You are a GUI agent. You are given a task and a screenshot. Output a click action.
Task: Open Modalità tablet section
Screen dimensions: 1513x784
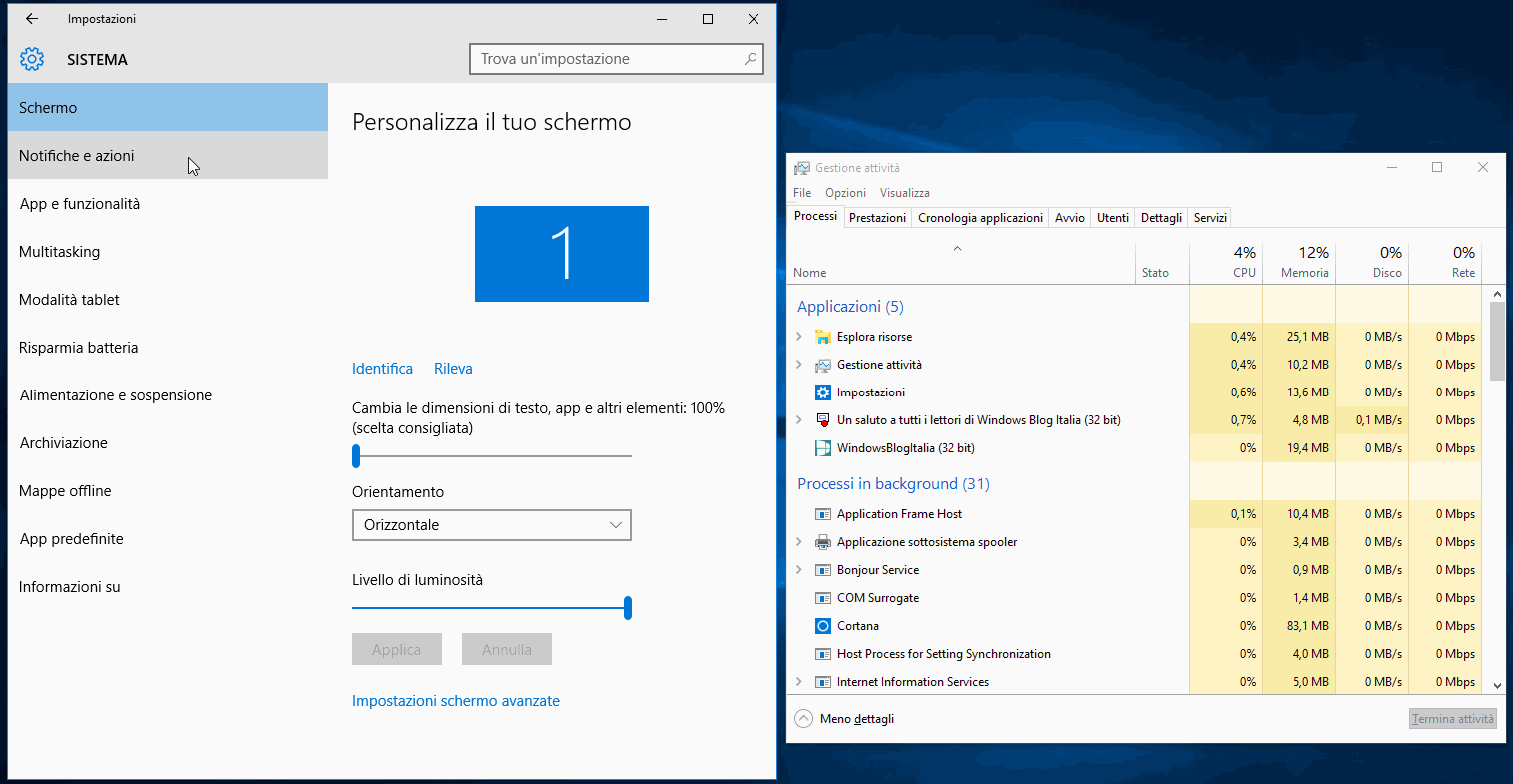click(x=168, y=299)
